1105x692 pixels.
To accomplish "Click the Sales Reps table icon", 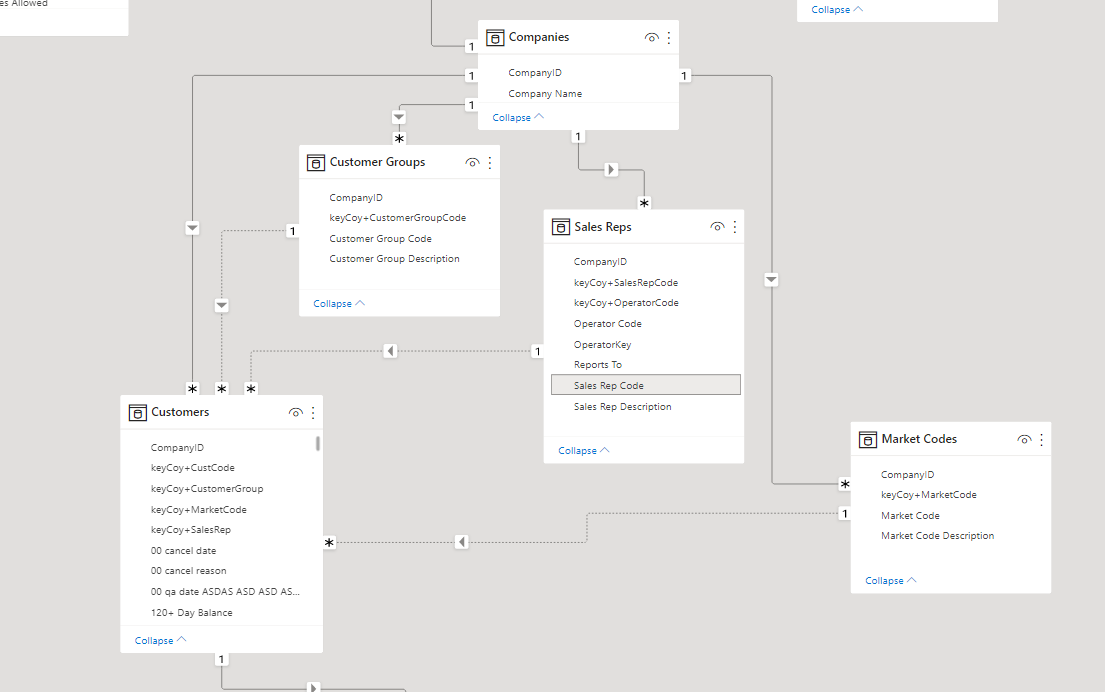I will point(561,227).
